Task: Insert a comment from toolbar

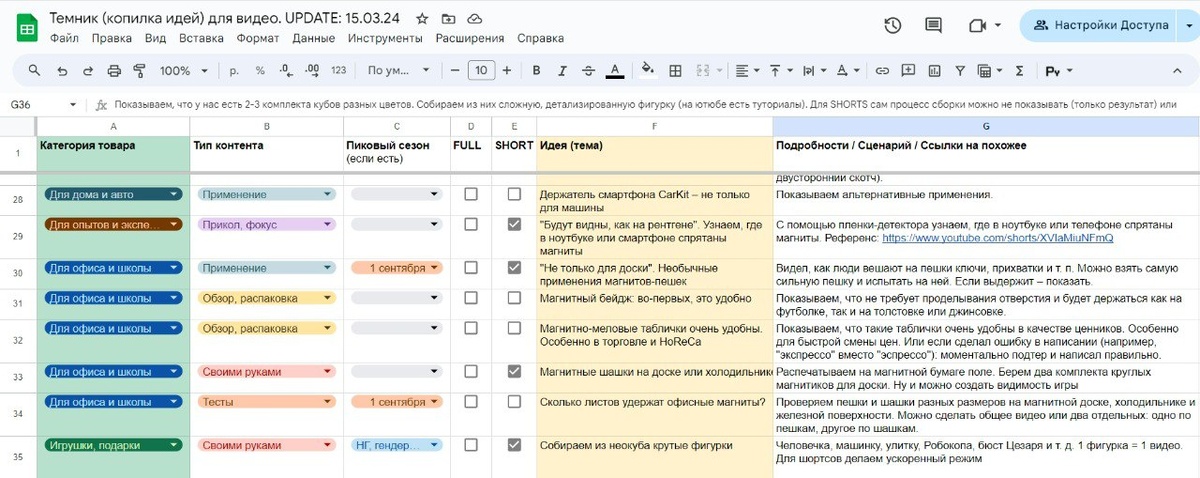Action: tap(908, 71)
